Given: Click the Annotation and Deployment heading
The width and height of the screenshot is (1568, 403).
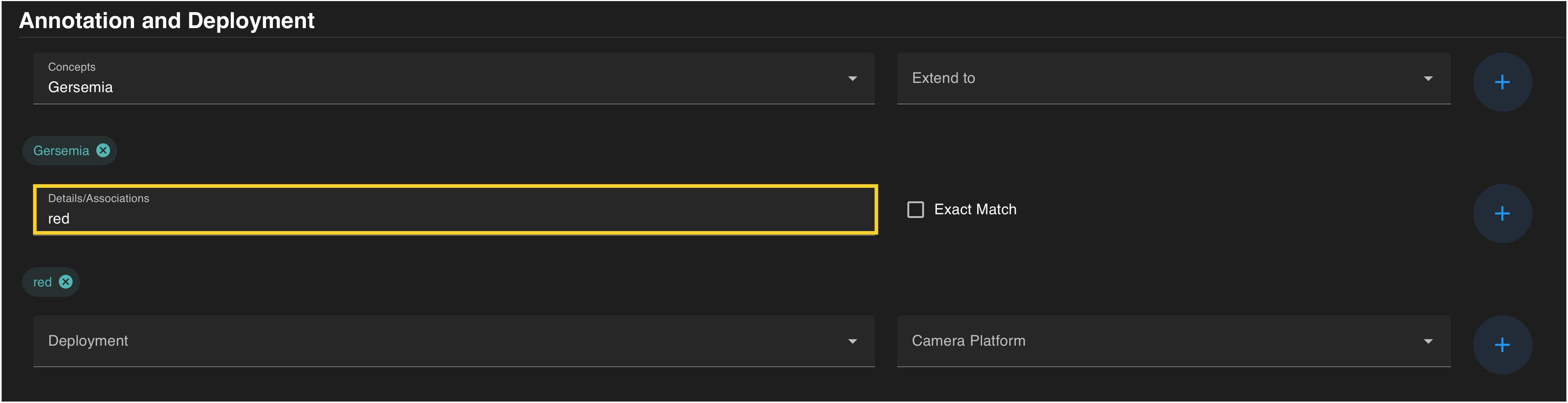Looking at the screenshot, I should pyautogui.click(x=166, y=21).
